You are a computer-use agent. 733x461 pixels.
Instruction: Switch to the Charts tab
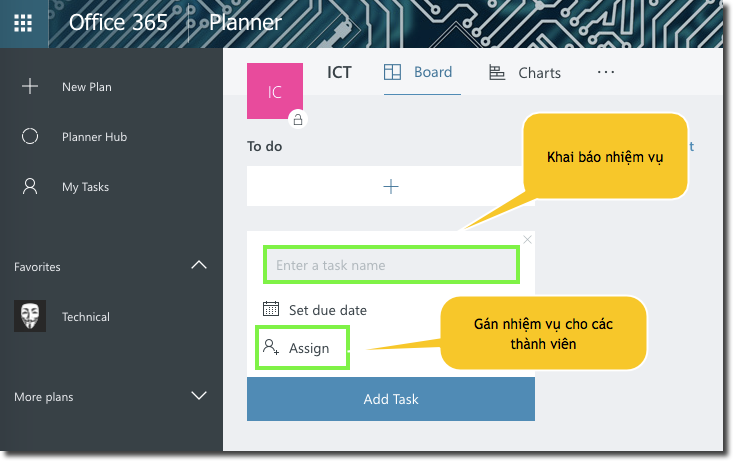(525, 73)
